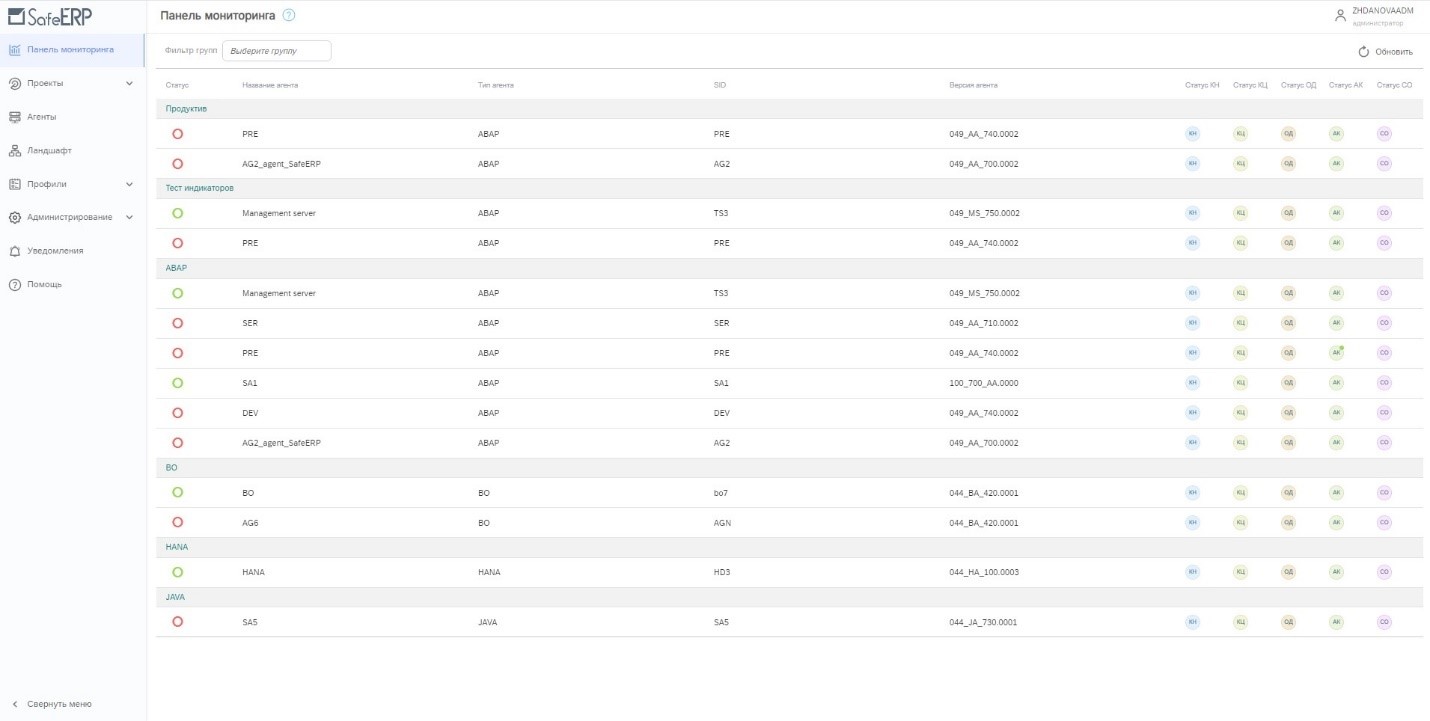Select Панель мониторинга in the sidebar
The width and height of the screenshot is (1430, 721).
(70, 49)
